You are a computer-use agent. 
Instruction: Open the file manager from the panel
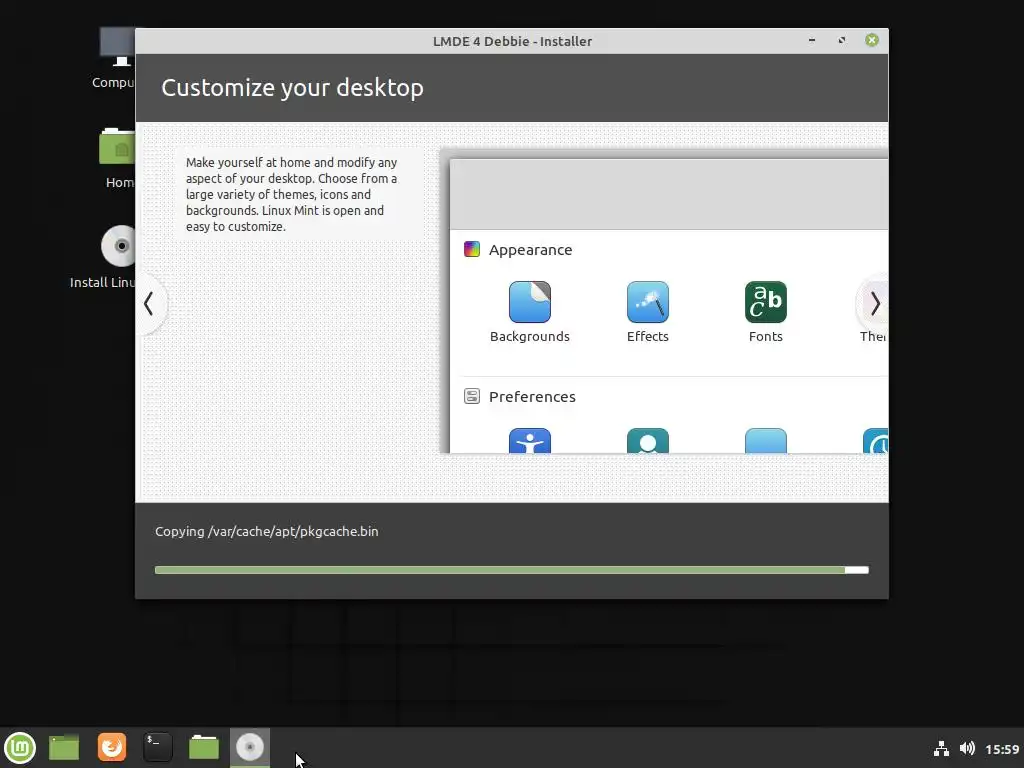(x=204, y=747)
